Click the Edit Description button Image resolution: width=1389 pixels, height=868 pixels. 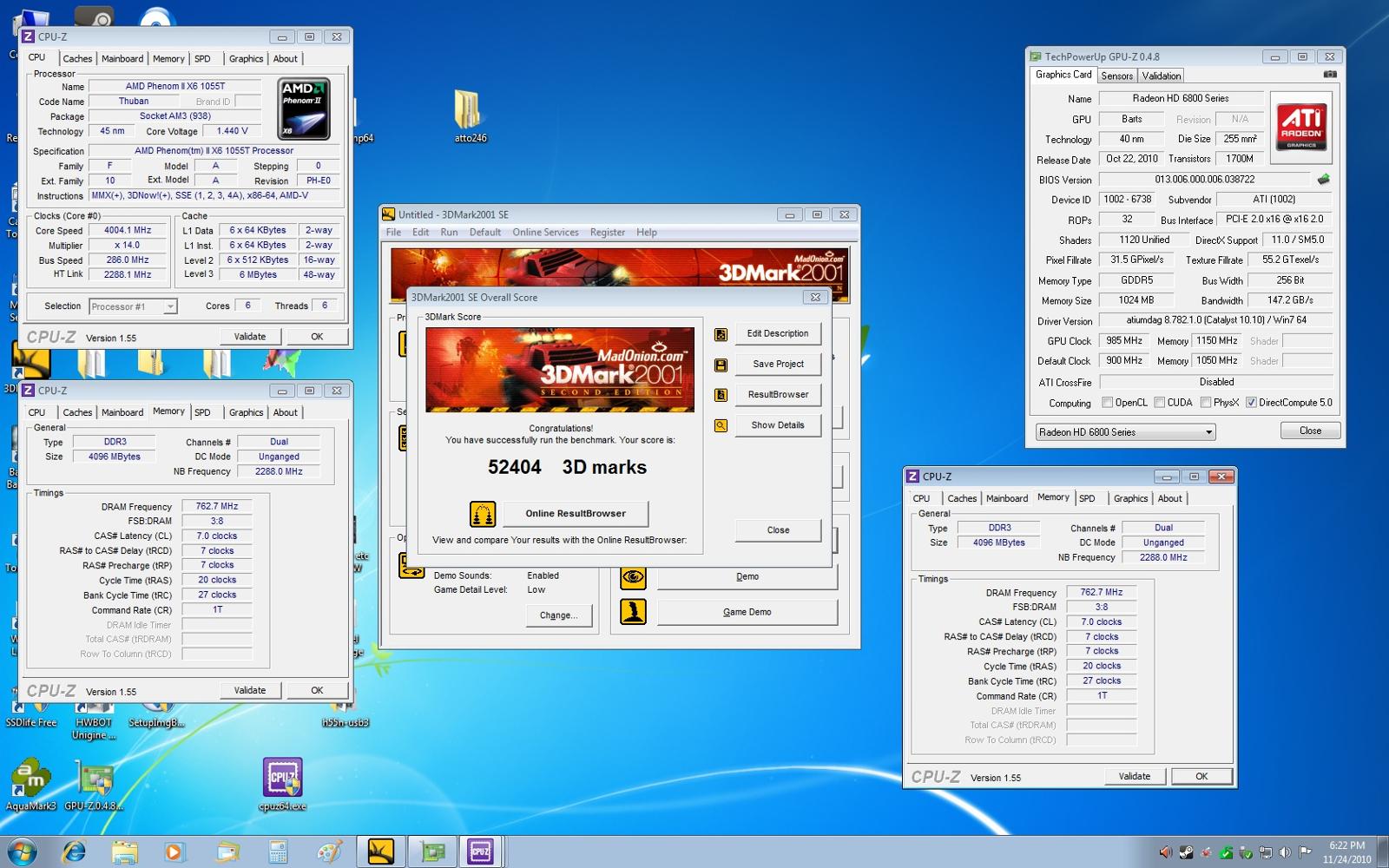coord(778,334)
